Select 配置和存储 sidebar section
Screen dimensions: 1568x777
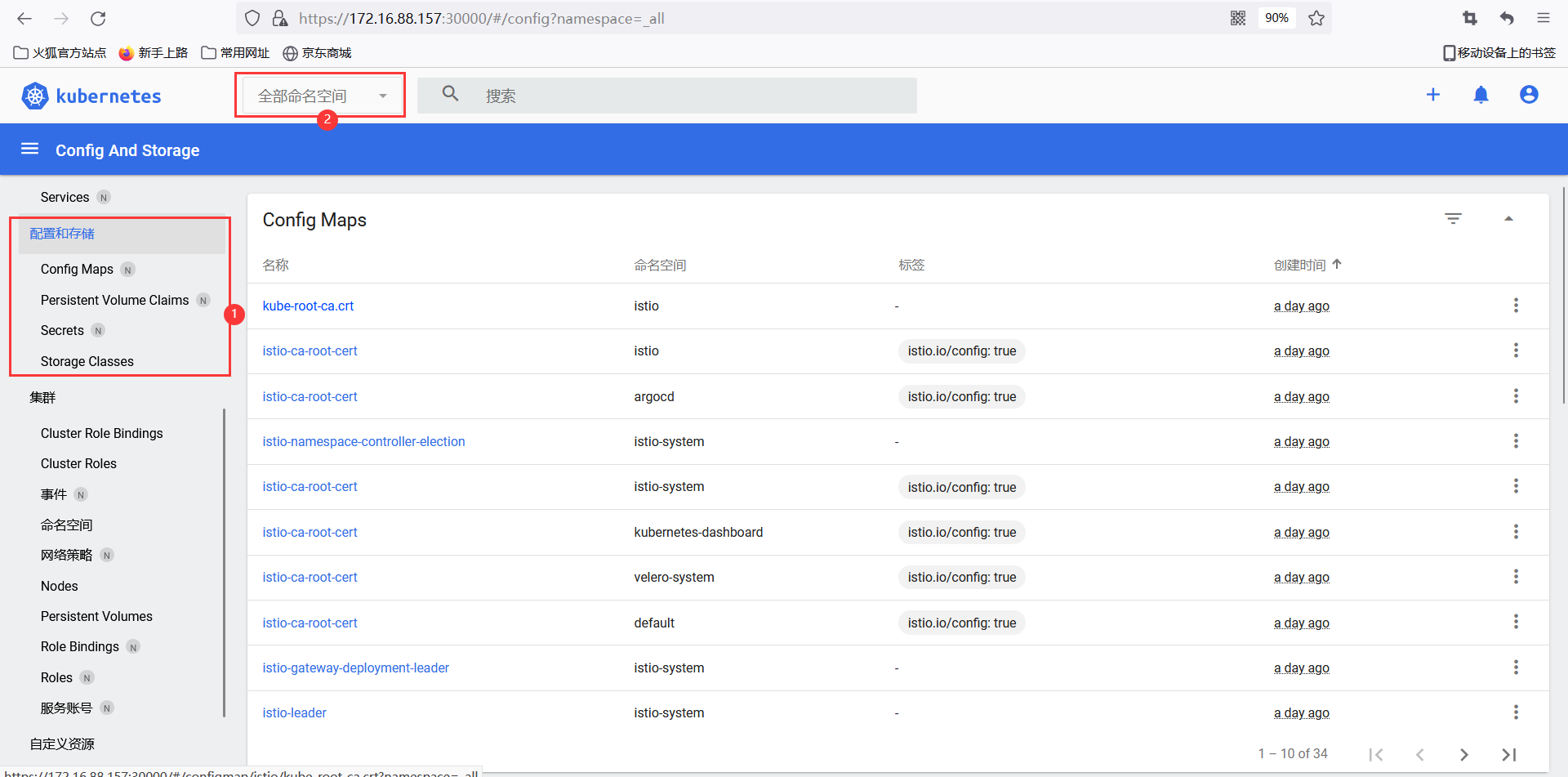click(122, 234)
